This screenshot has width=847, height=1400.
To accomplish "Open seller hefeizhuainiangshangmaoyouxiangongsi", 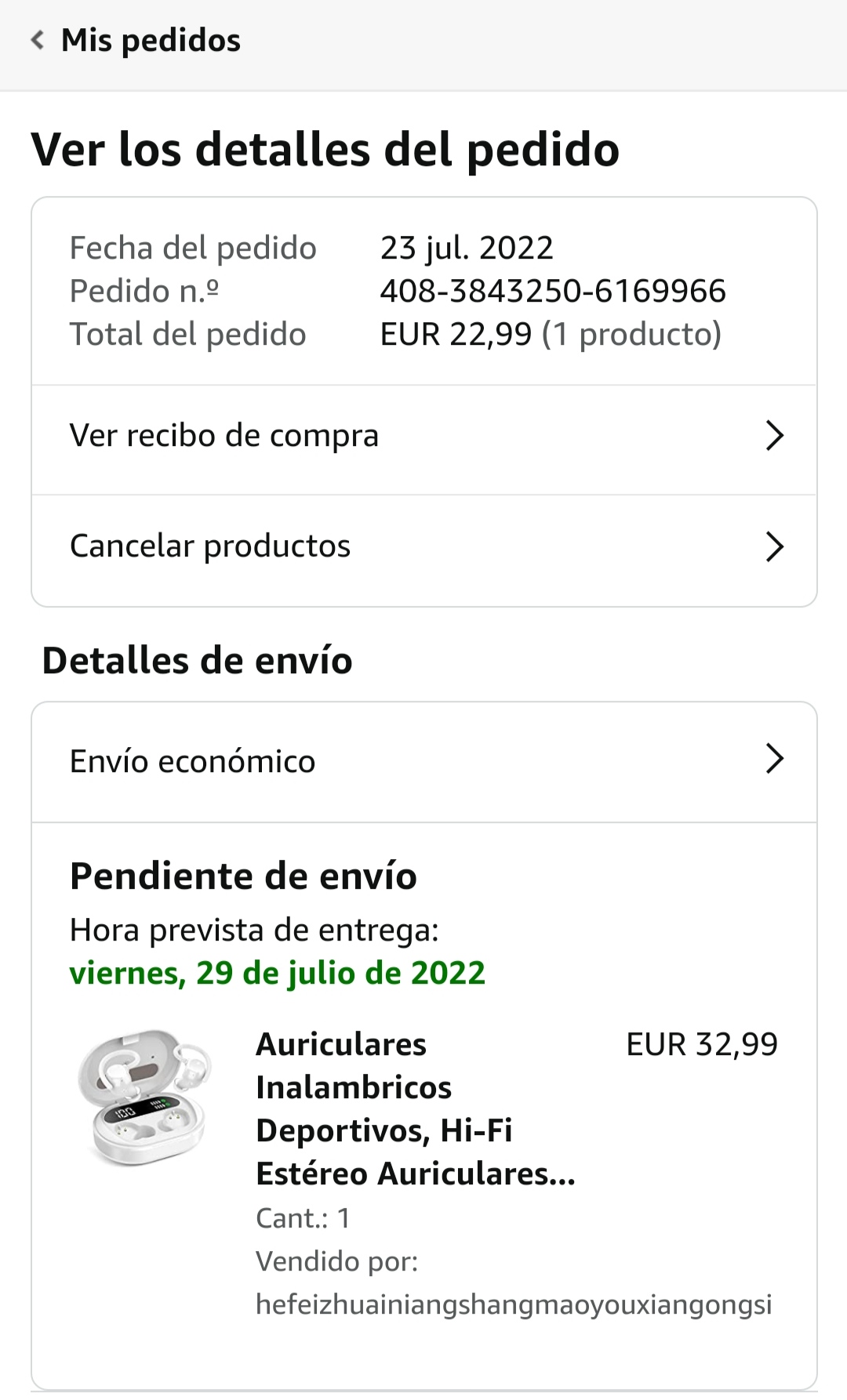I will click(514, 1304).
